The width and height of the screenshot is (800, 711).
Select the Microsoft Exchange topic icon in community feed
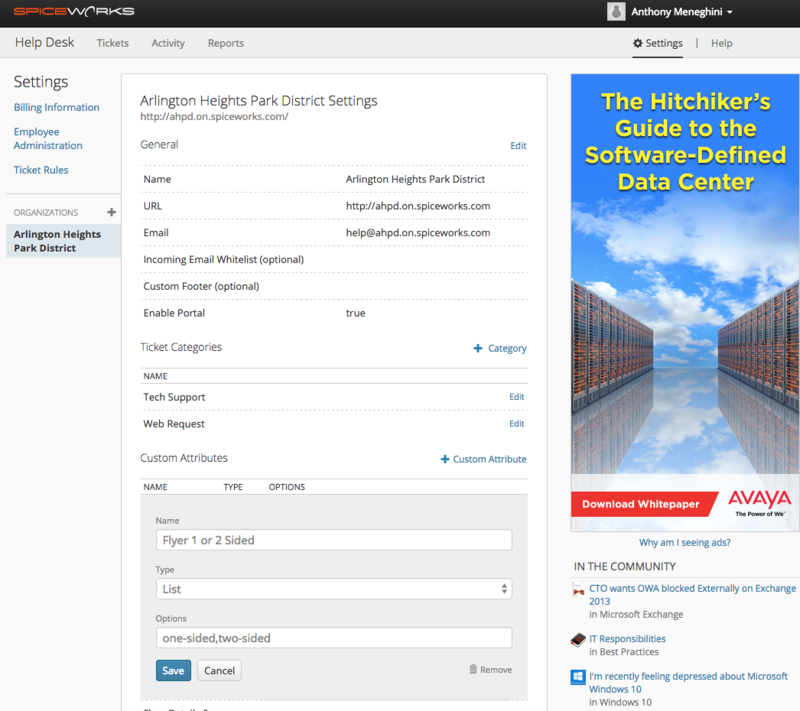coord(576,592)
